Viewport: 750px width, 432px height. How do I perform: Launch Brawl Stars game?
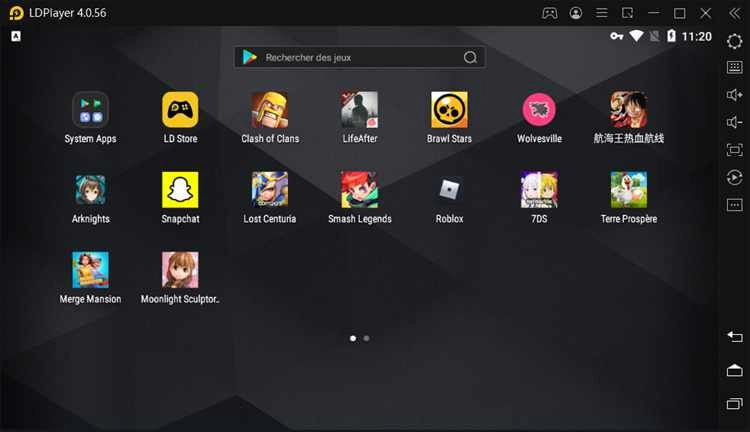pyautogui.click(x=449, y=110)
